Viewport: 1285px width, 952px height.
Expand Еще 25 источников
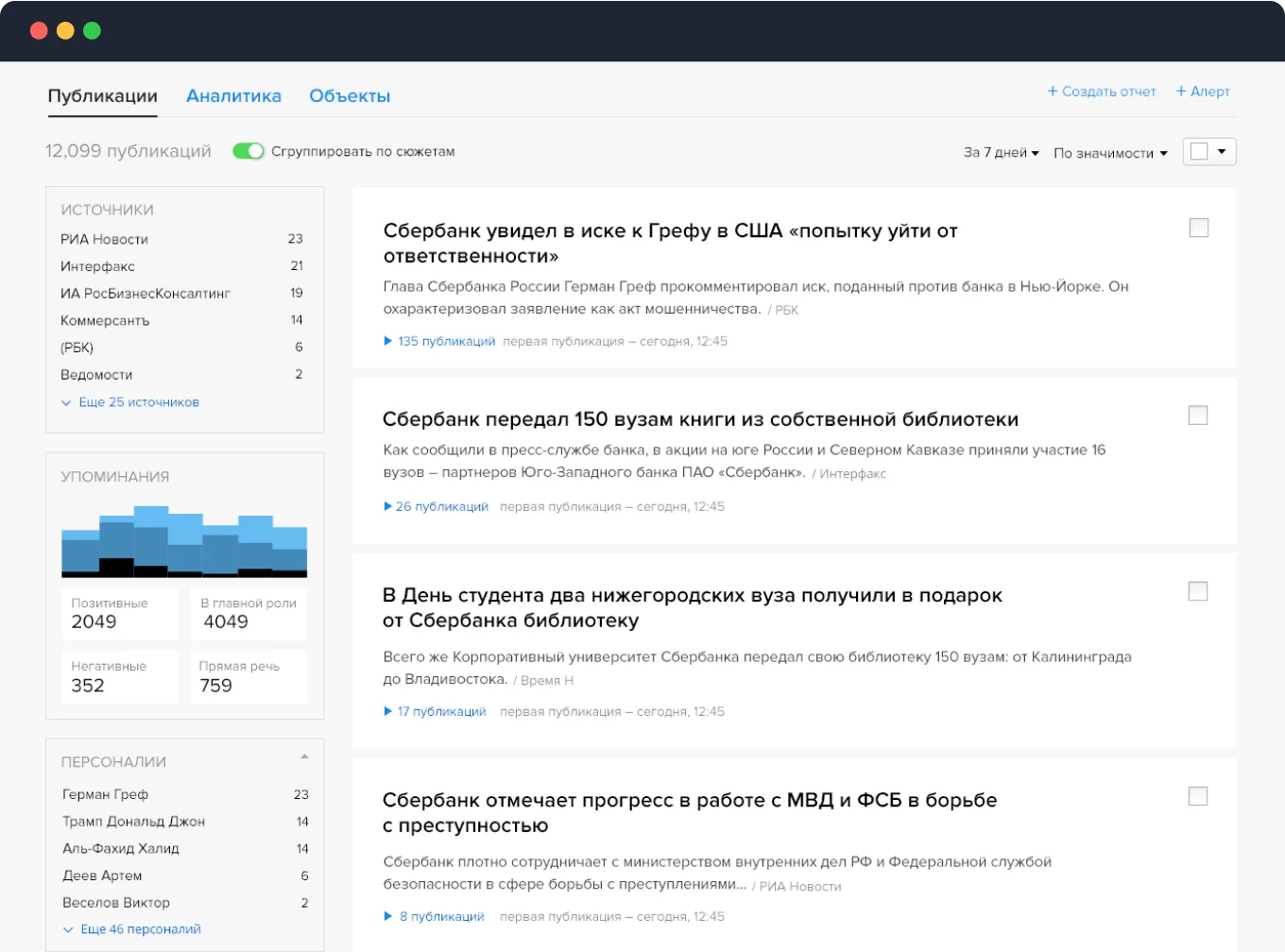point(130,402)
